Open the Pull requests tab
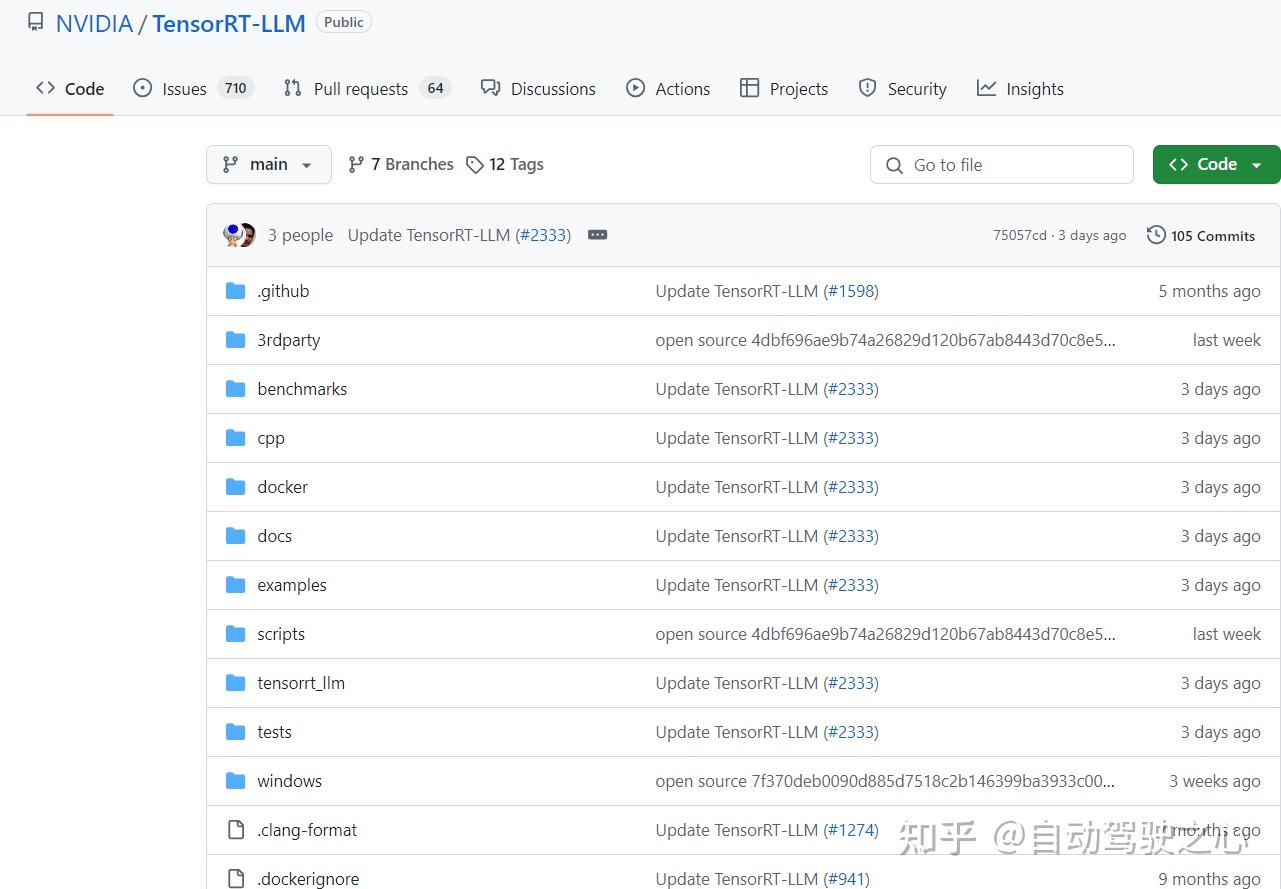Image resolution: width=1281 pixels, height=889 pixels. click(367, 89)
